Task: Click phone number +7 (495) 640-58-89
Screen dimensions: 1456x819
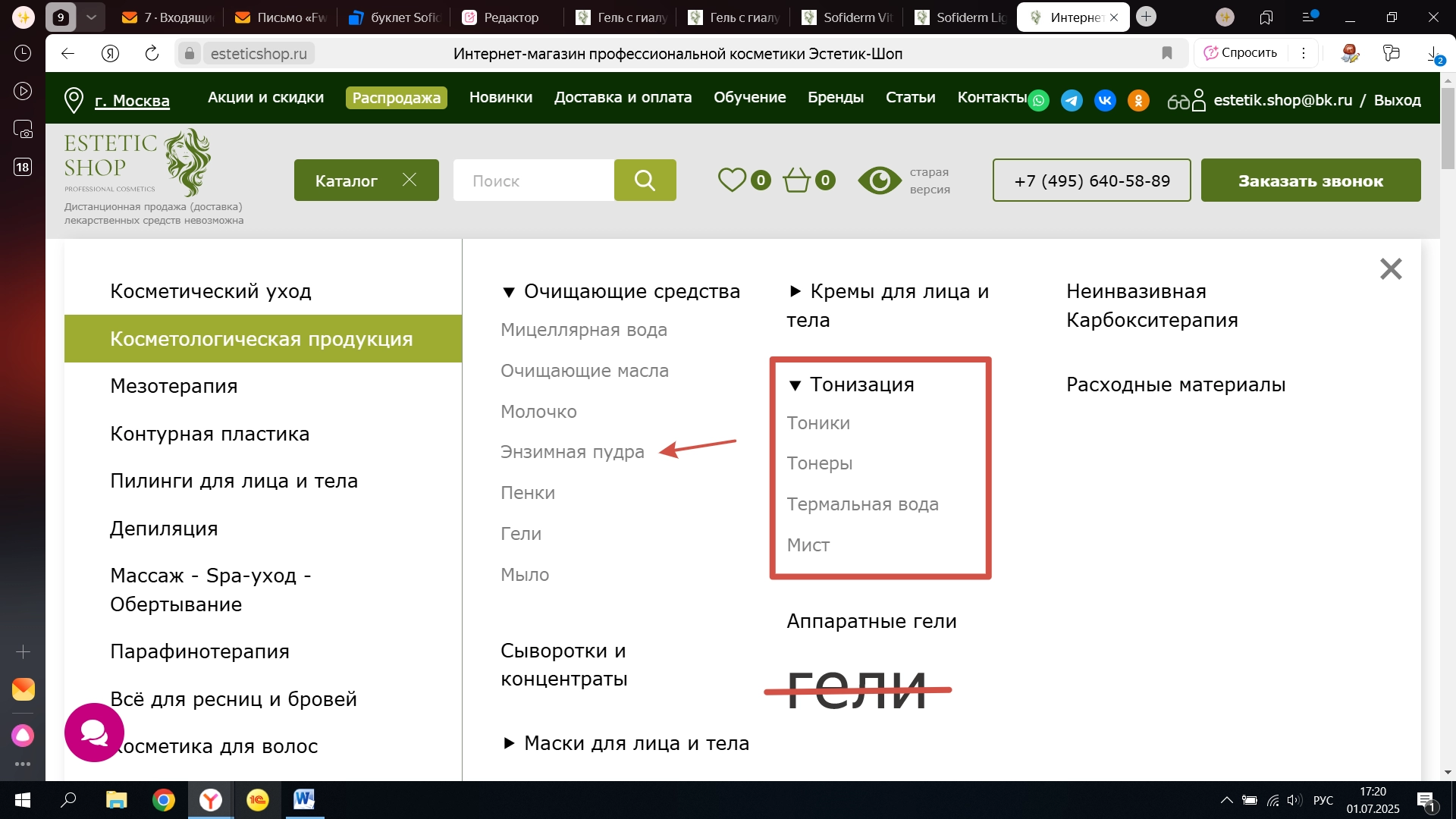Action: click(1091, 180)
